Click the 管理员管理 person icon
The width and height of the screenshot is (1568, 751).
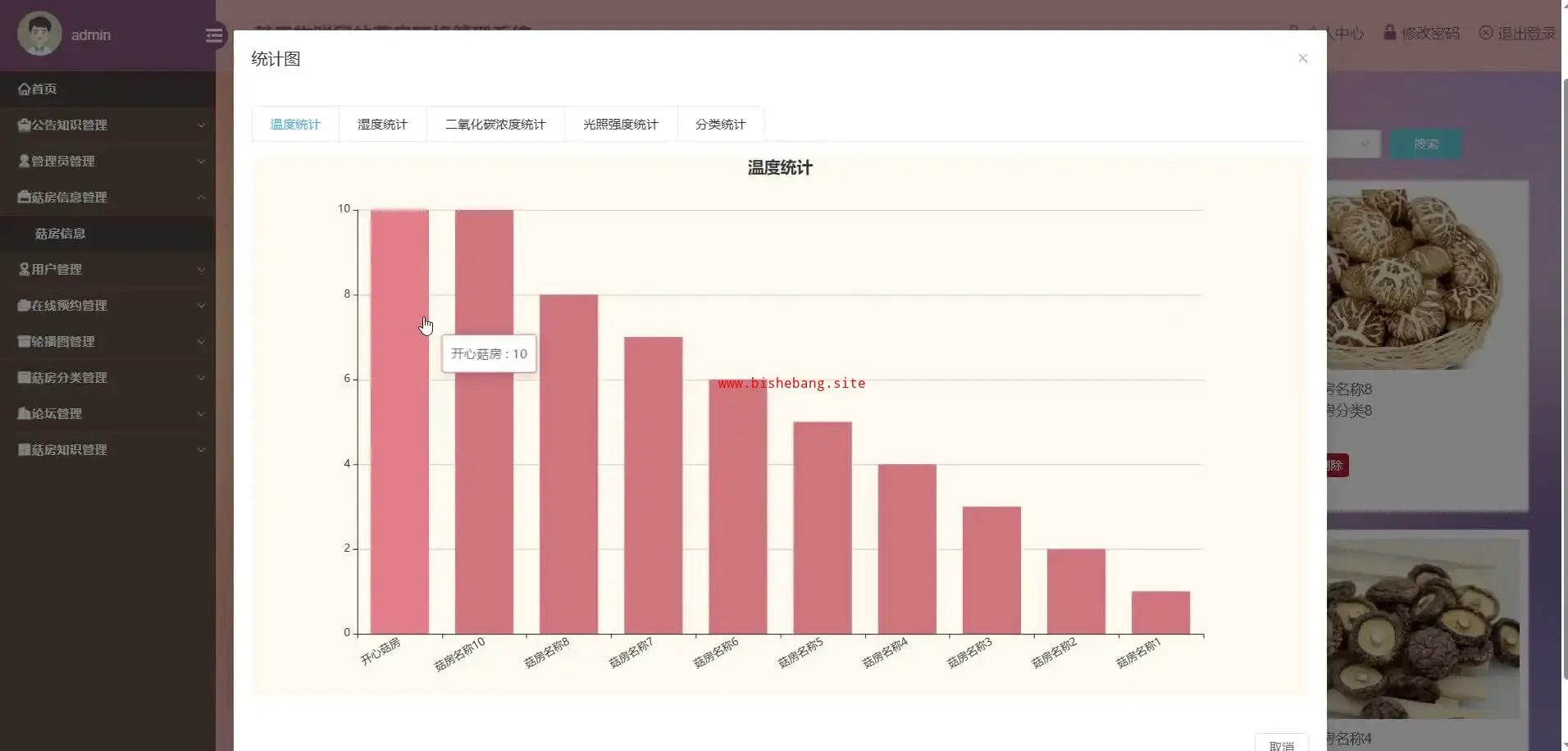click(24, 162)
